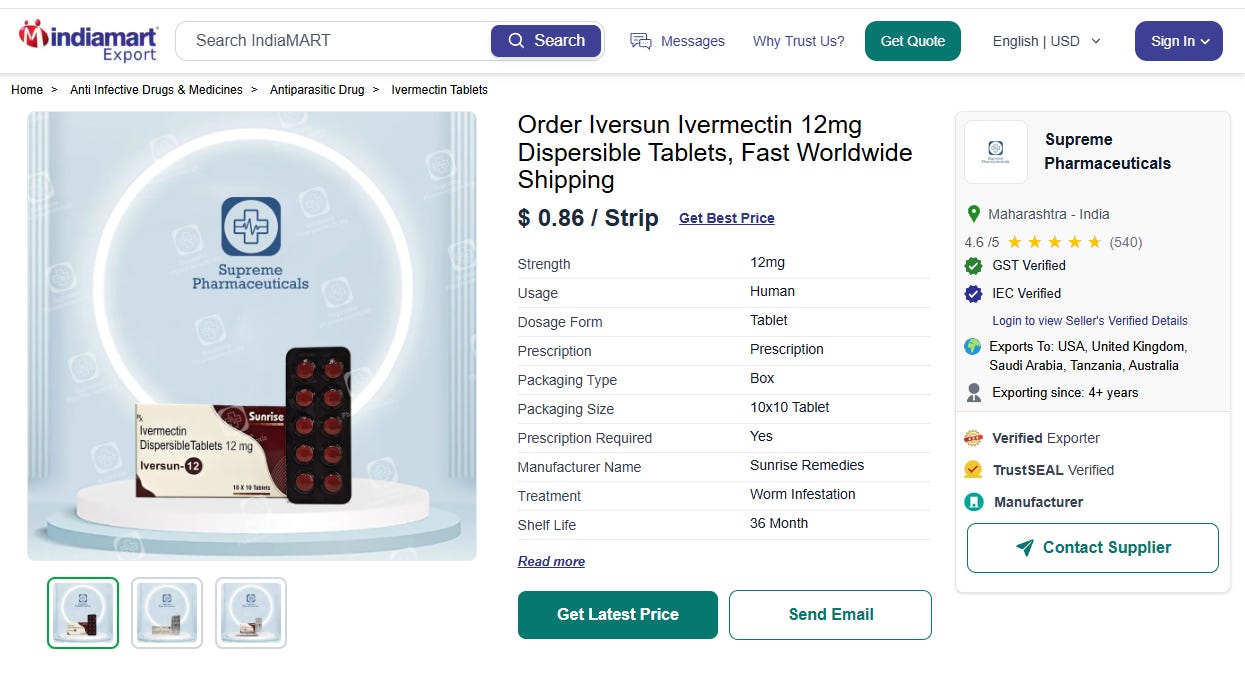Click the Manufacturer building icon
This screenshot has width=1245, height=689.
point(973,502)
